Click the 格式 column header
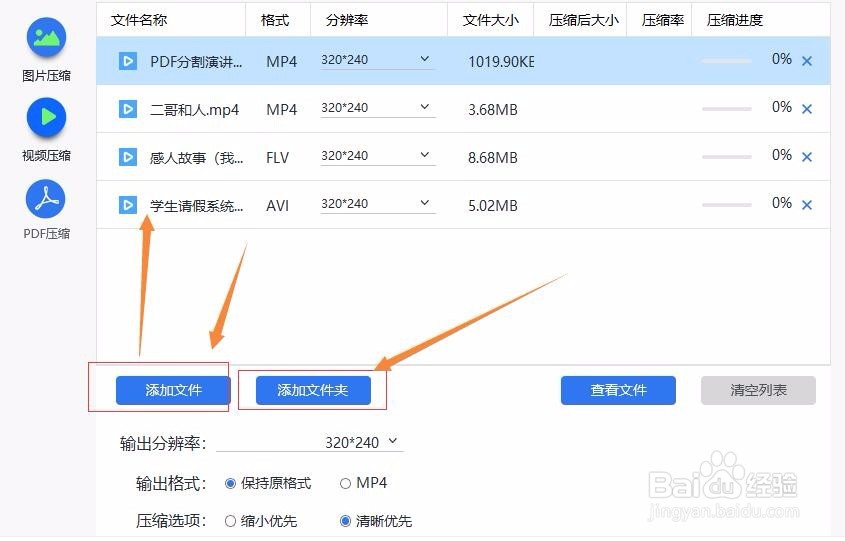Viewport: 845px width, 541px height. 275,20
